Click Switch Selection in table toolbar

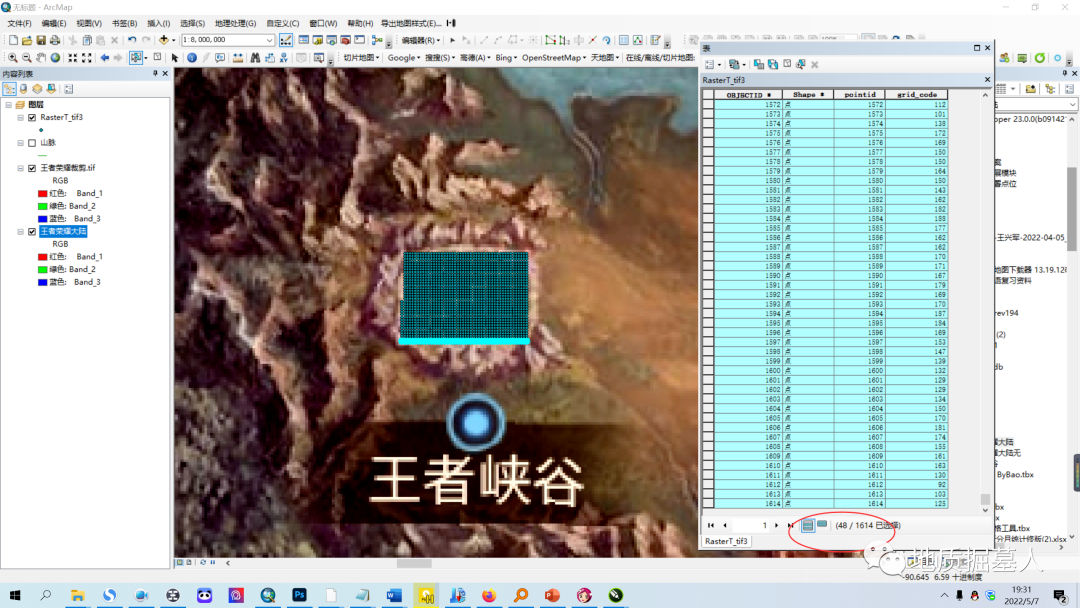[773, 64]
